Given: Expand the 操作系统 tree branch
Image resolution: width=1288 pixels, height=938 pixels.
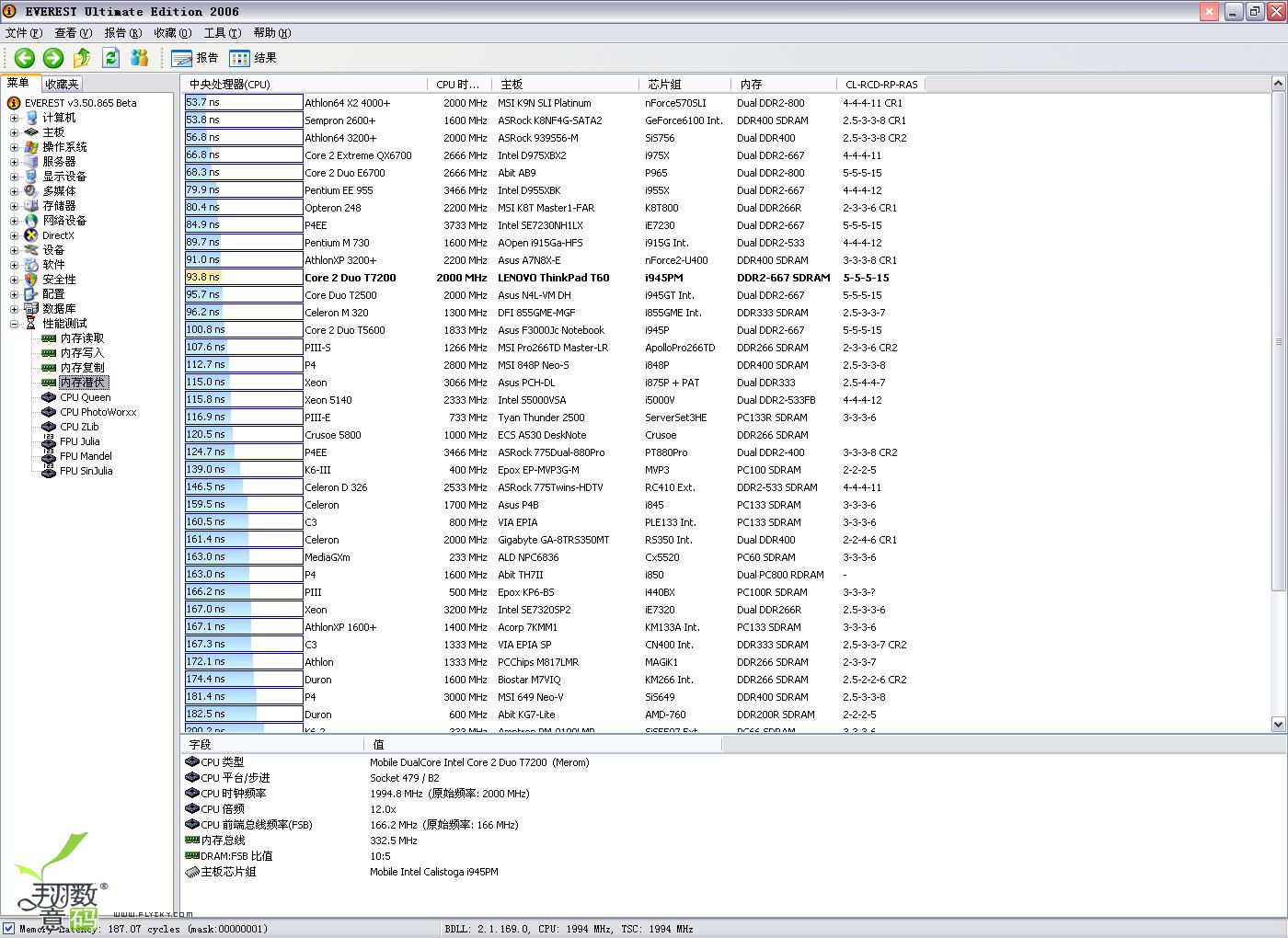Looking at the screenshot, I should [x=14, y=147].
